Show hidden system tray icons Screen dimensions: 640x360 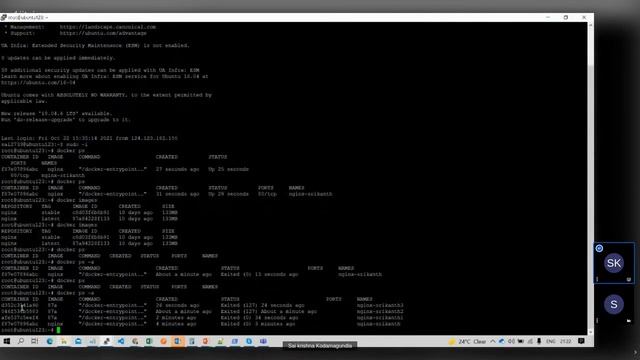click(x=493, y=341)
